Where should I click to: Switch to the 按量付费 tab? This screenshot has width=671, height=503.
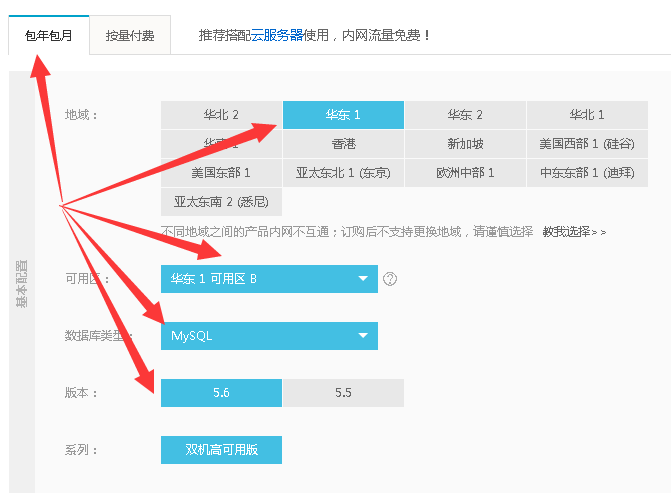click(130, 34)
